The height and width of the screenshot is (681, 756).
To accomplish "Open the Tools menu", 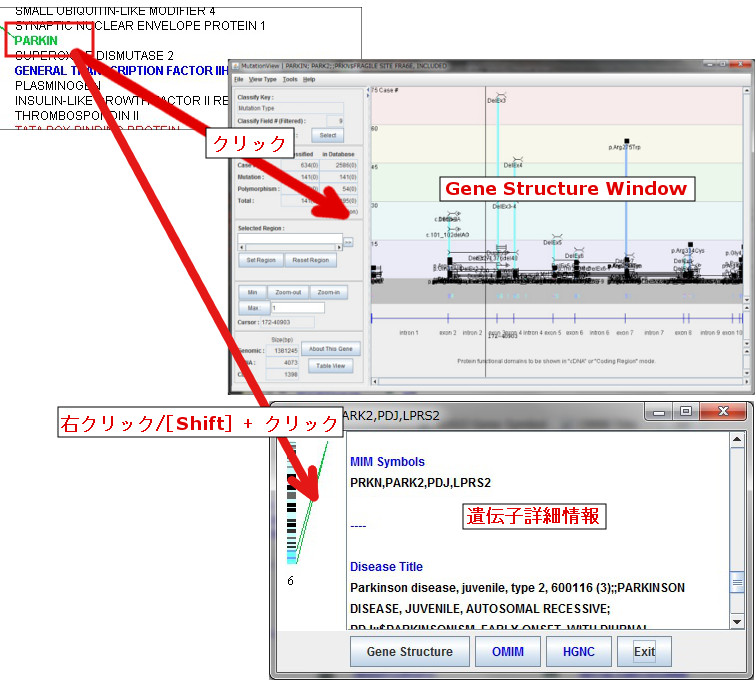I will click(290, 79).
